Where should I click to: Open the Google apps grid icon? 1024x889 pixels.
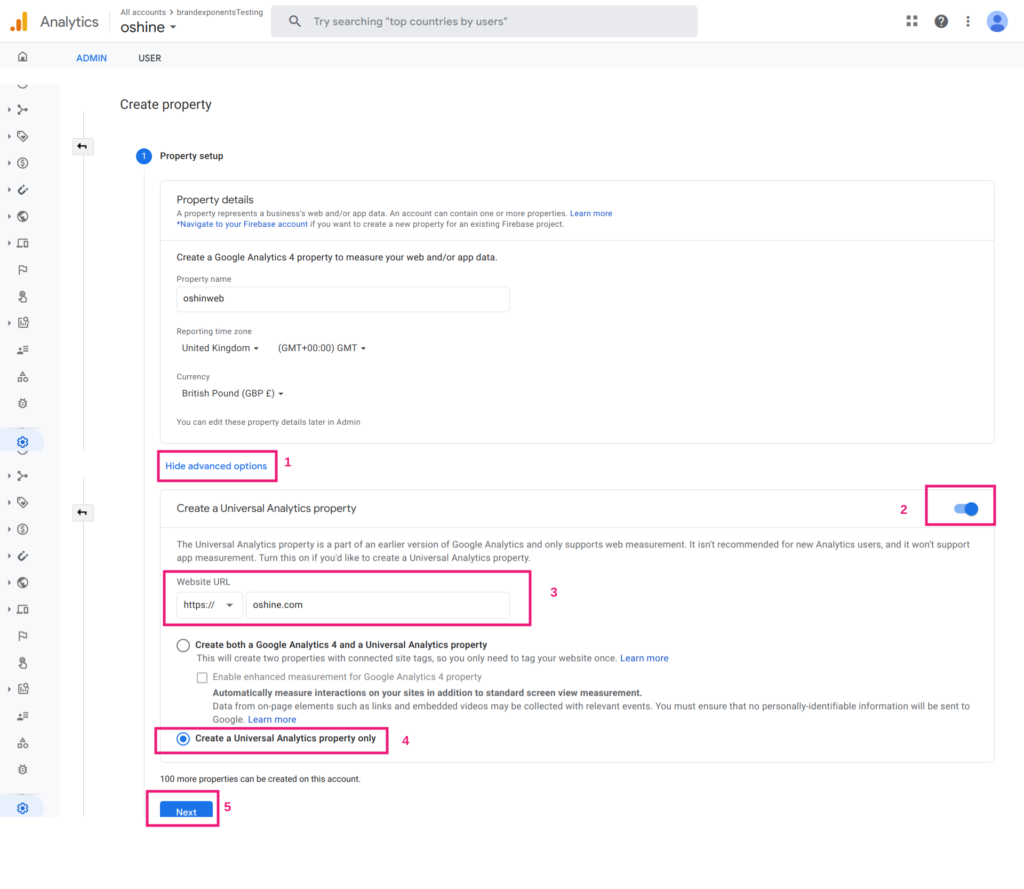[911, 20]
